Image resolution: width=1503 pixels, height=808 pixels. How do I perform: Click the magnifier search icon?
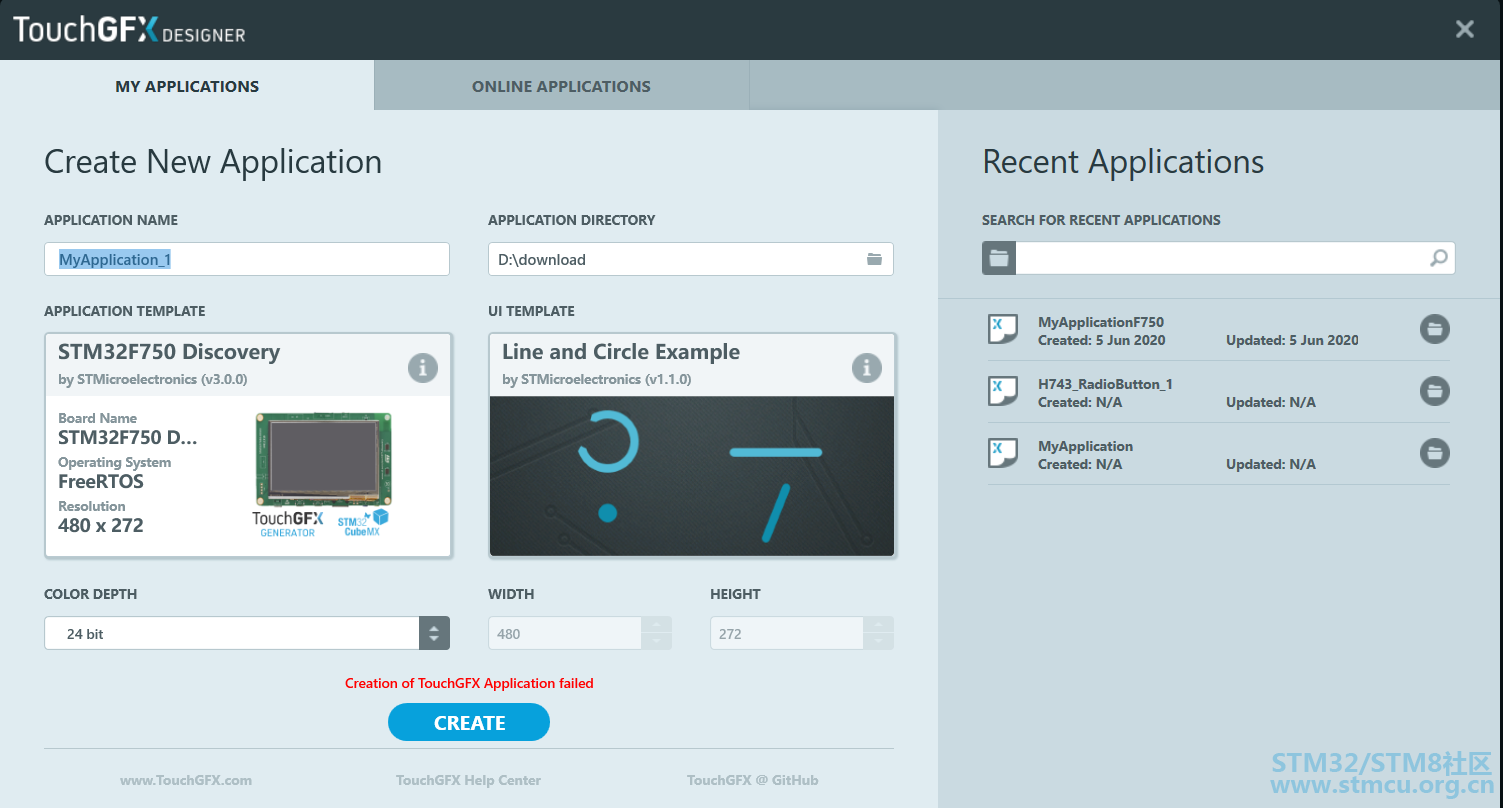click(1438, 258)
